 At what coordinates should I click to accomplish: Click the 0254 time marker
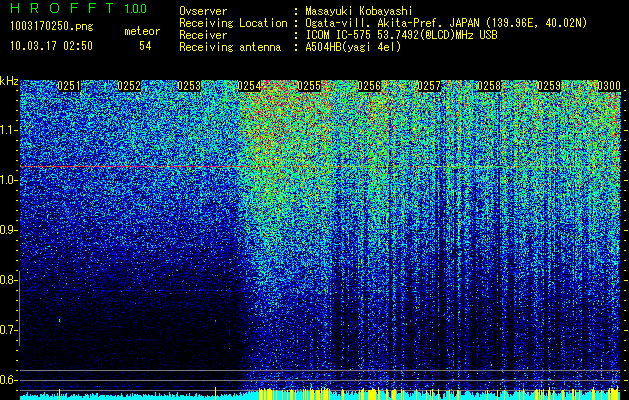tap(249, 86)
